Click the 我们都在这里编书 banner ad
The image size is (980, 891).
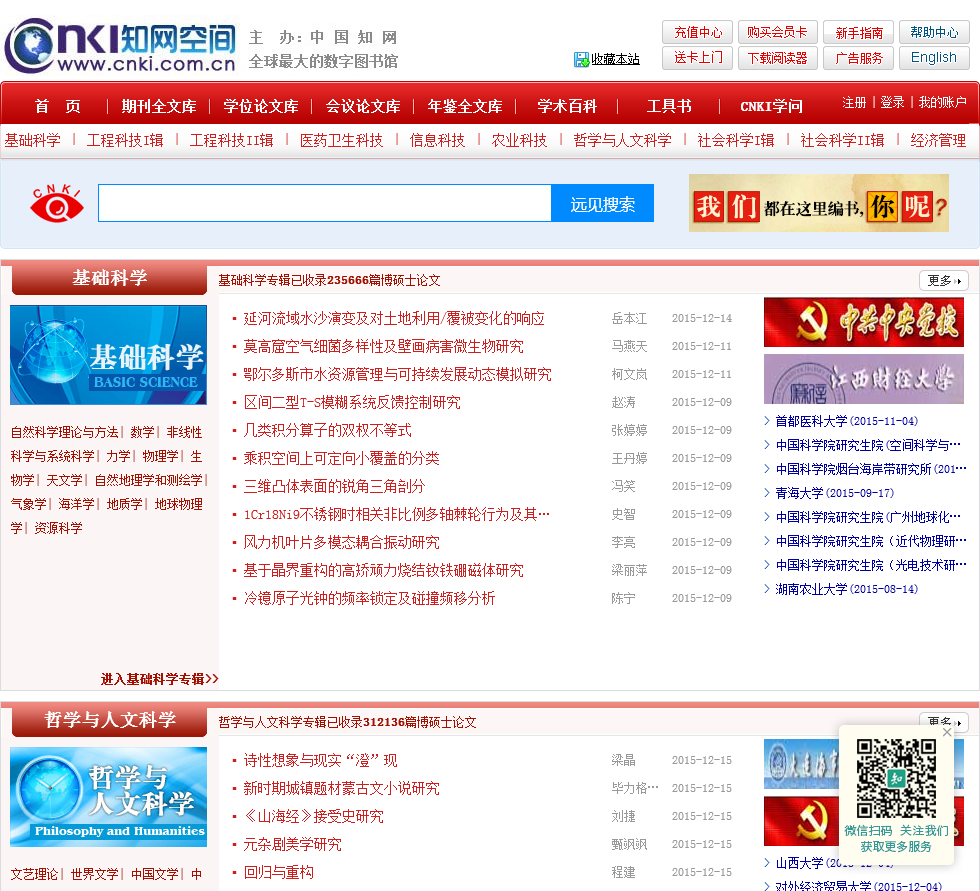pos(819,203)
